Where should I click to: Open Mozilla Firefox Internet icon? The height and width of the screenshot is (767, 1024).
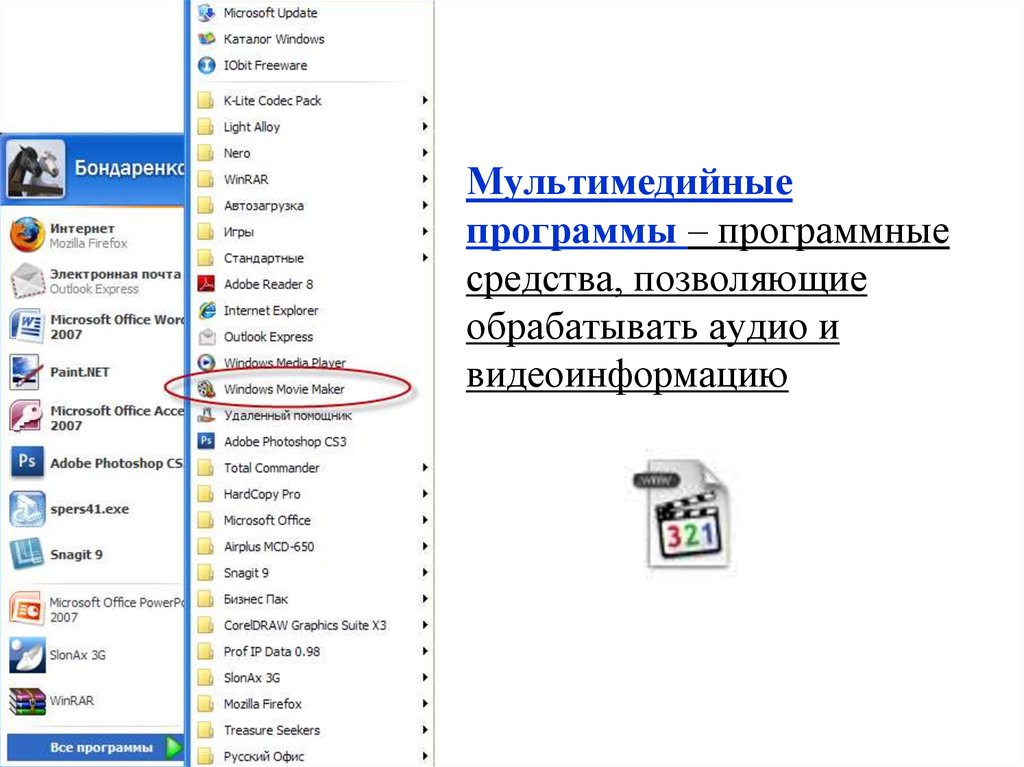click(x=27, y=235)
